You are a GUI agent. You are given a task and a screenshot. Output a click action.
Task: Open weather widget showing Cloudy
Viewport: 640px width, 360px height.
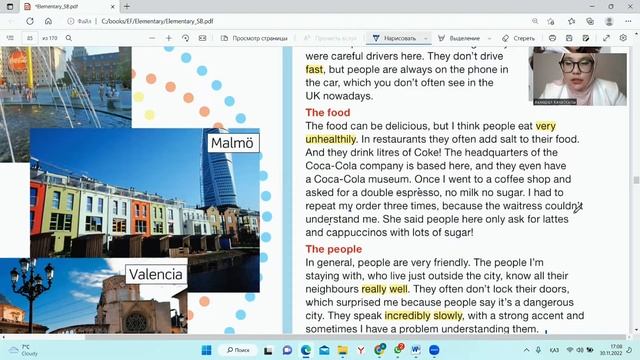click(x=24, y=350)
